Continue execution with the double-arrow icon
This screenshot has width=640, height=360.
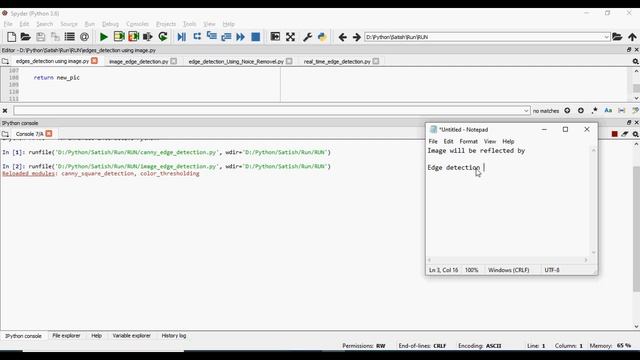point(241,37)
